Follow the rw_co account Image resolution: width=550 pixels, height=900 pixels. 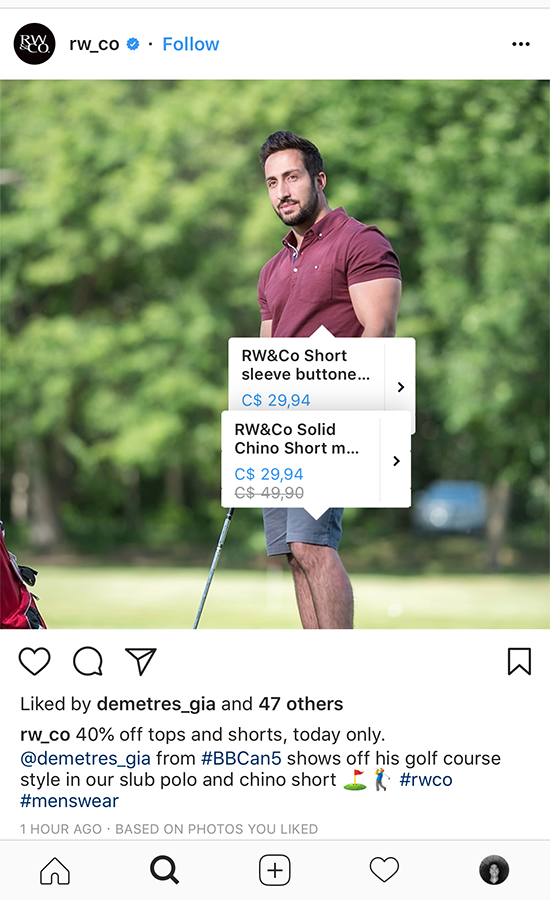191,44
